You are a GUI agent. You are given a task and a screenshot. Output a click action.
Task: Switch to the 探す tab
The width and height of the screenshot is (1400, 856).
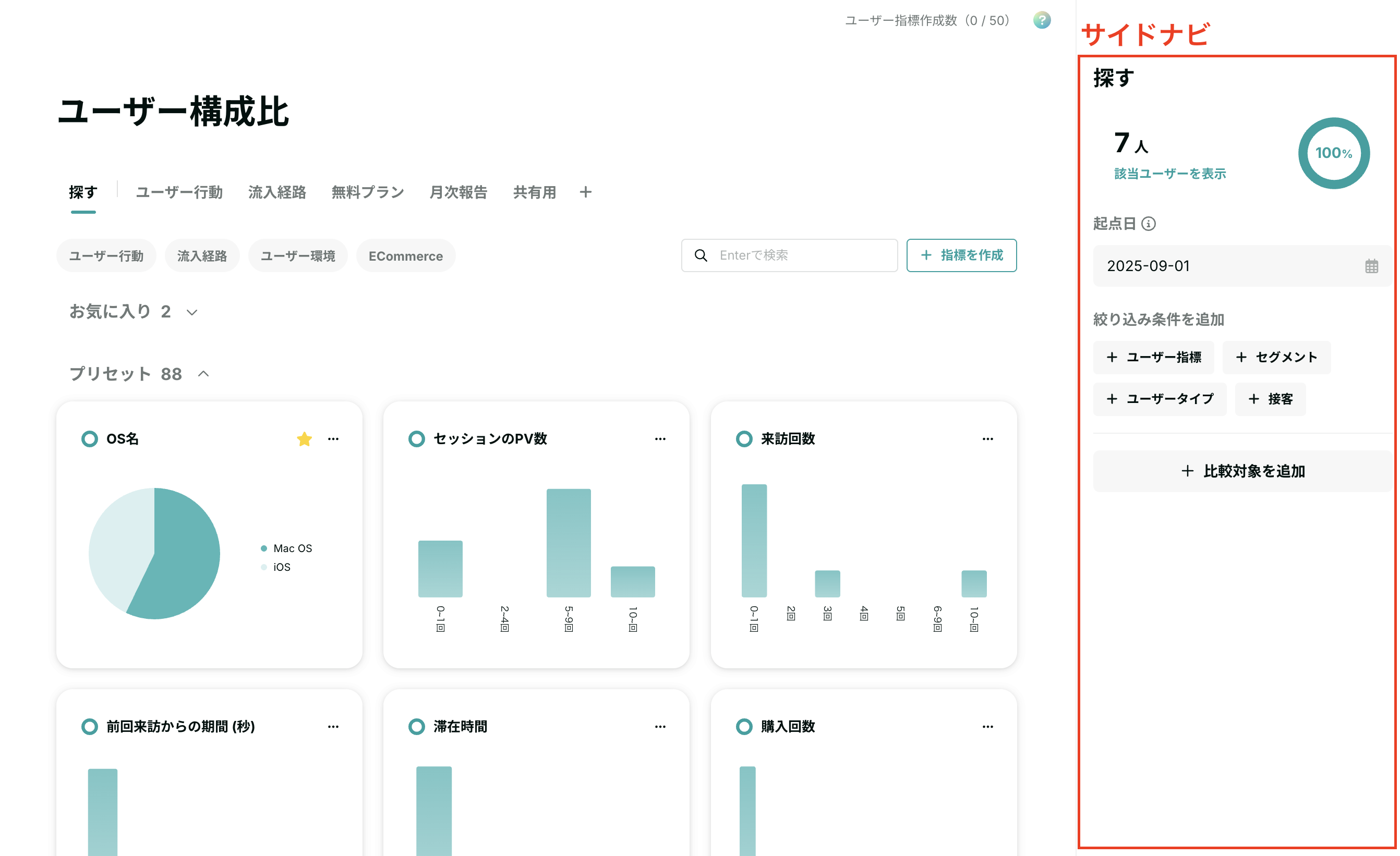[83, 192]
